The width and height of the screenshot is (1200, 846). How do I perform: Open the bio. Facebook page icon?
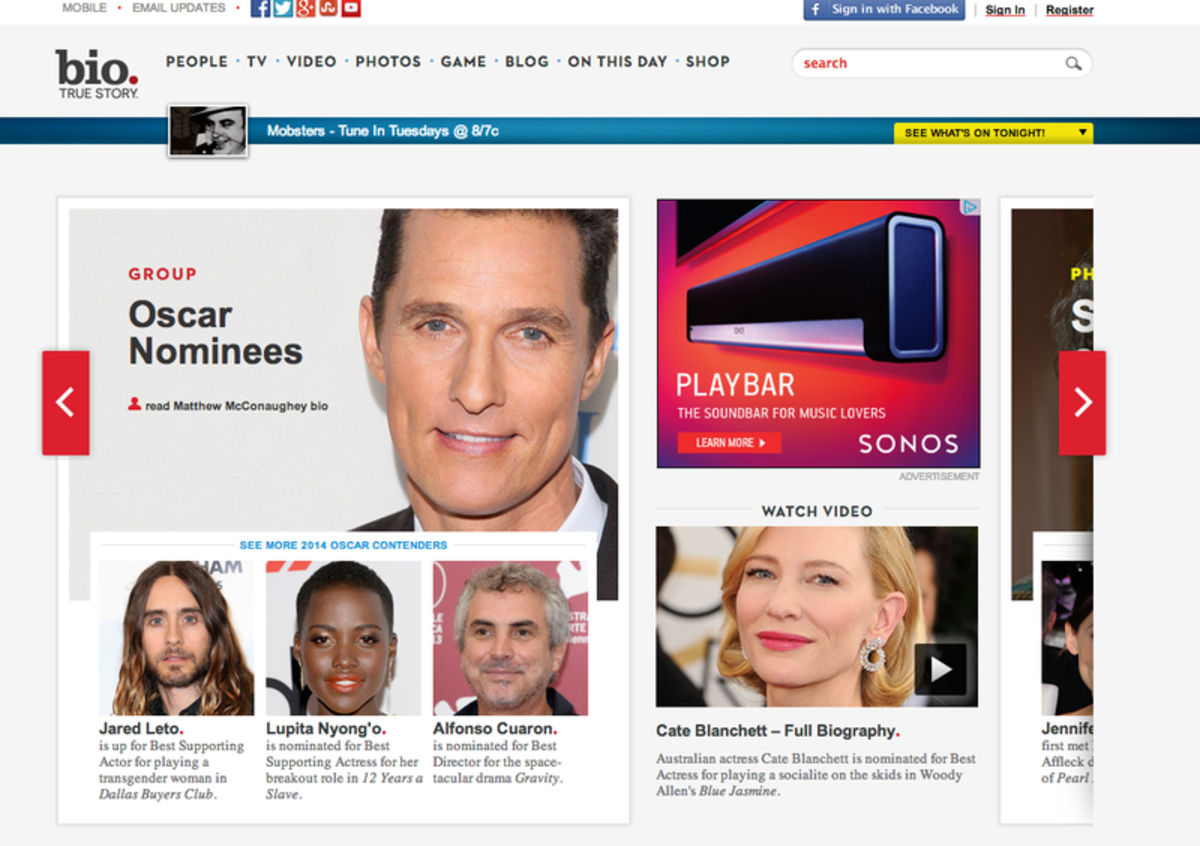pos(259,8)
